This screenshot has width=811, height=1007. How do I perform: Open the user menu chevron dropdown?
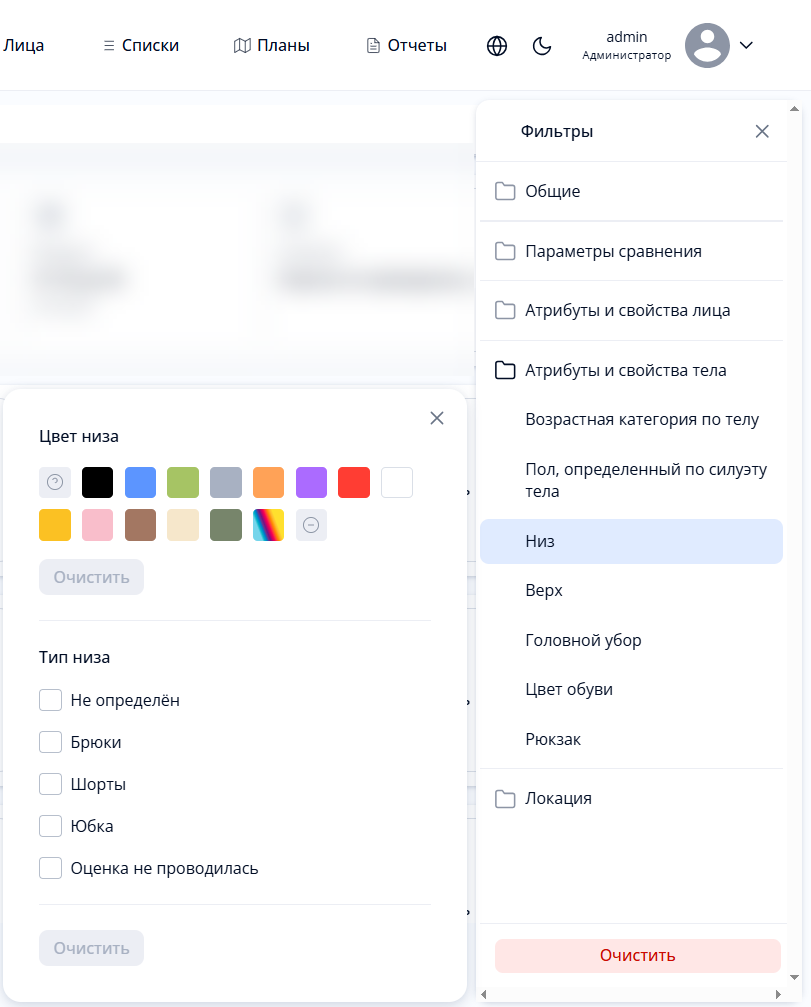point(745,45)
